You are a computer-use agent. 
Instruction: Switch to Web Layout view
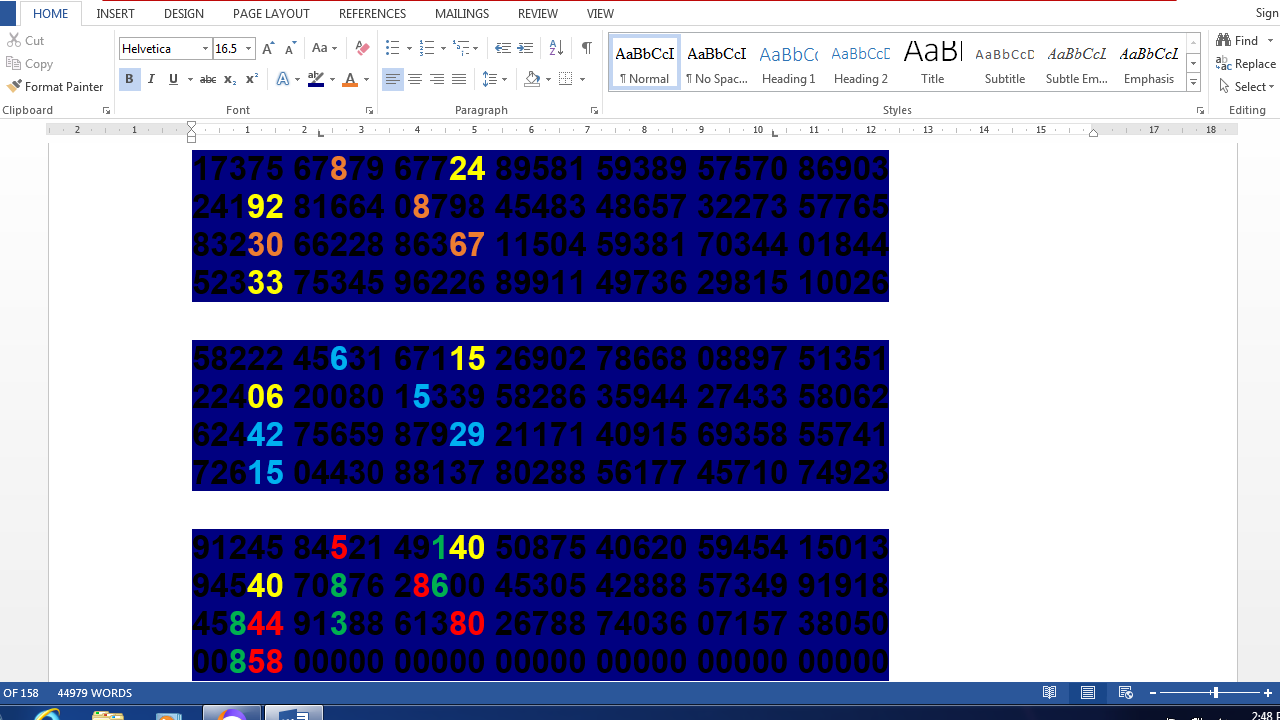tap(1126, 693)
